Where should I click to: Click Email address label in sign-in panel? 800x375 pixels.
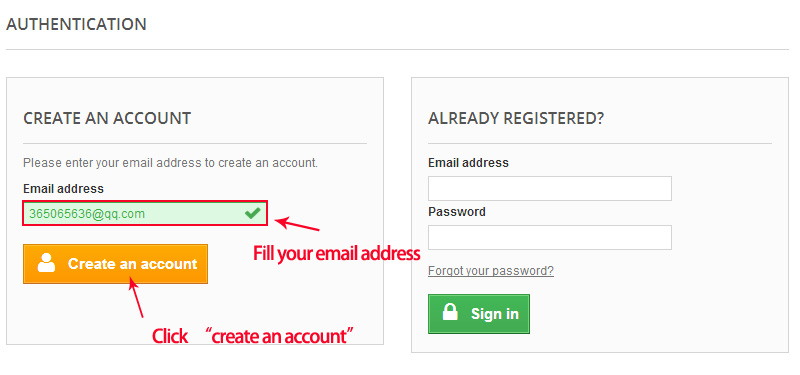[468, 163]
